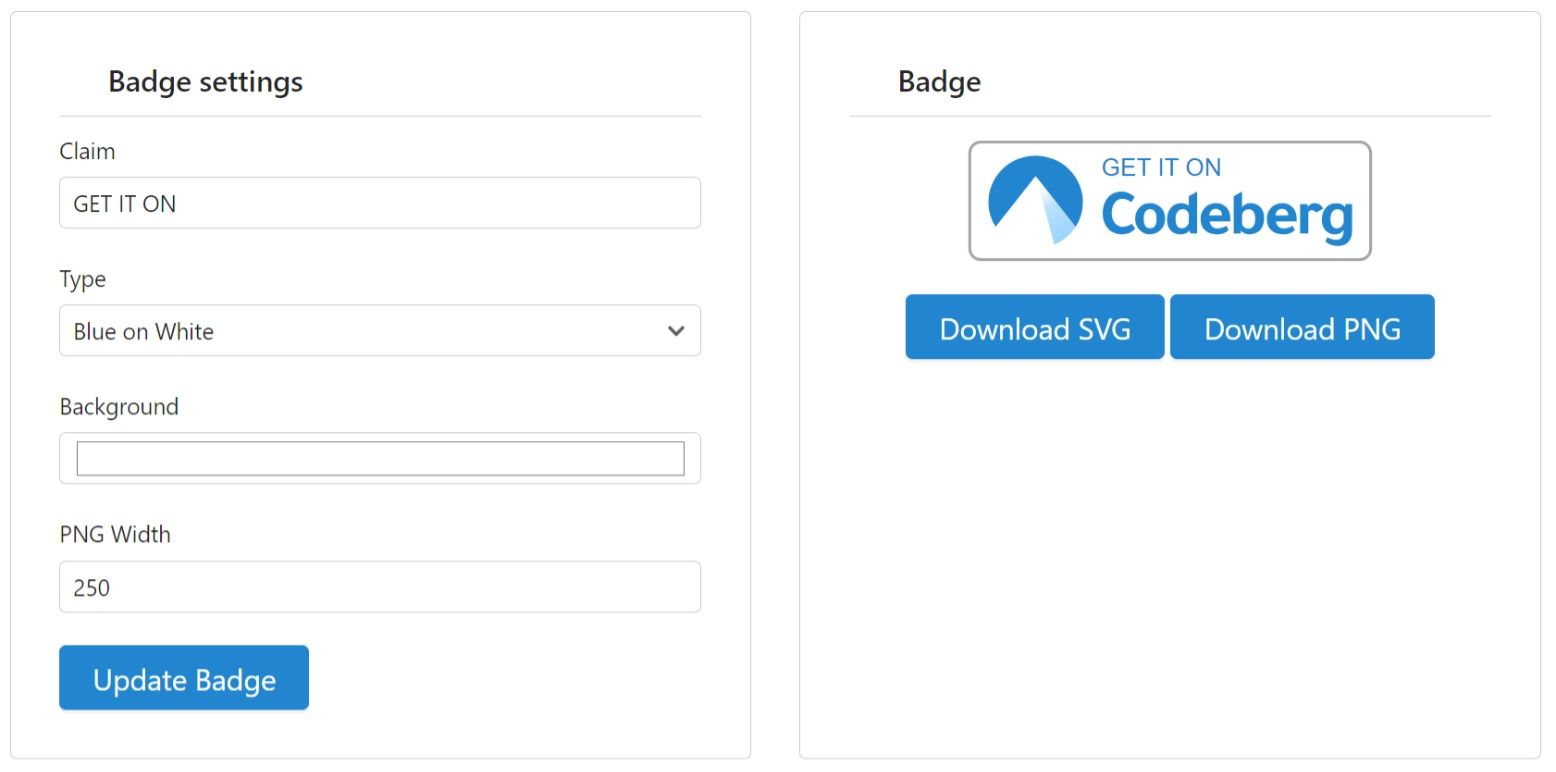Click the PNG Width label
Image resolution: width=1556 pixels, height=772 pixels.
click(x=115, y=534)
